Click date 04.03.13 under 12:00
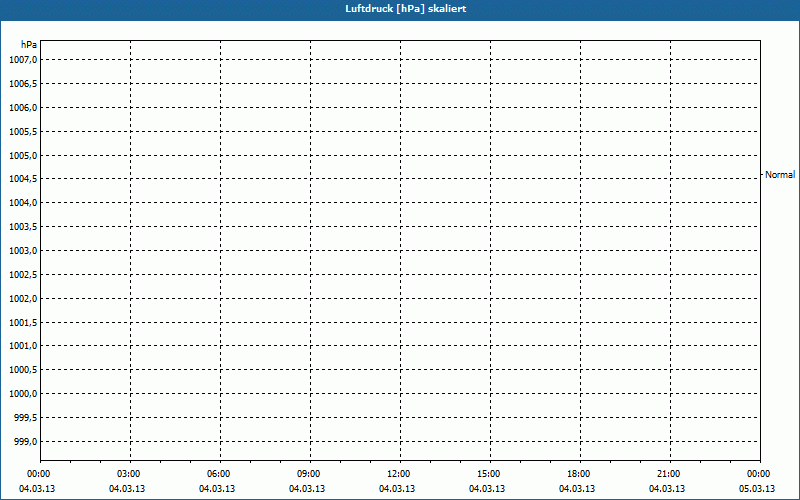 coord(397,489)
